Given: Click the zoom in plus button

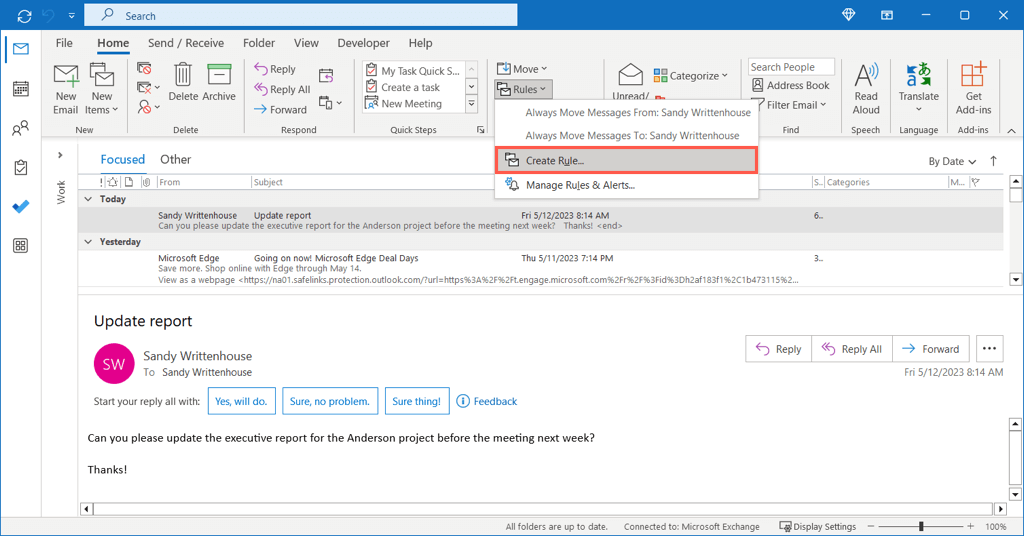Looking at the screenshot, I should coord(970,526).
